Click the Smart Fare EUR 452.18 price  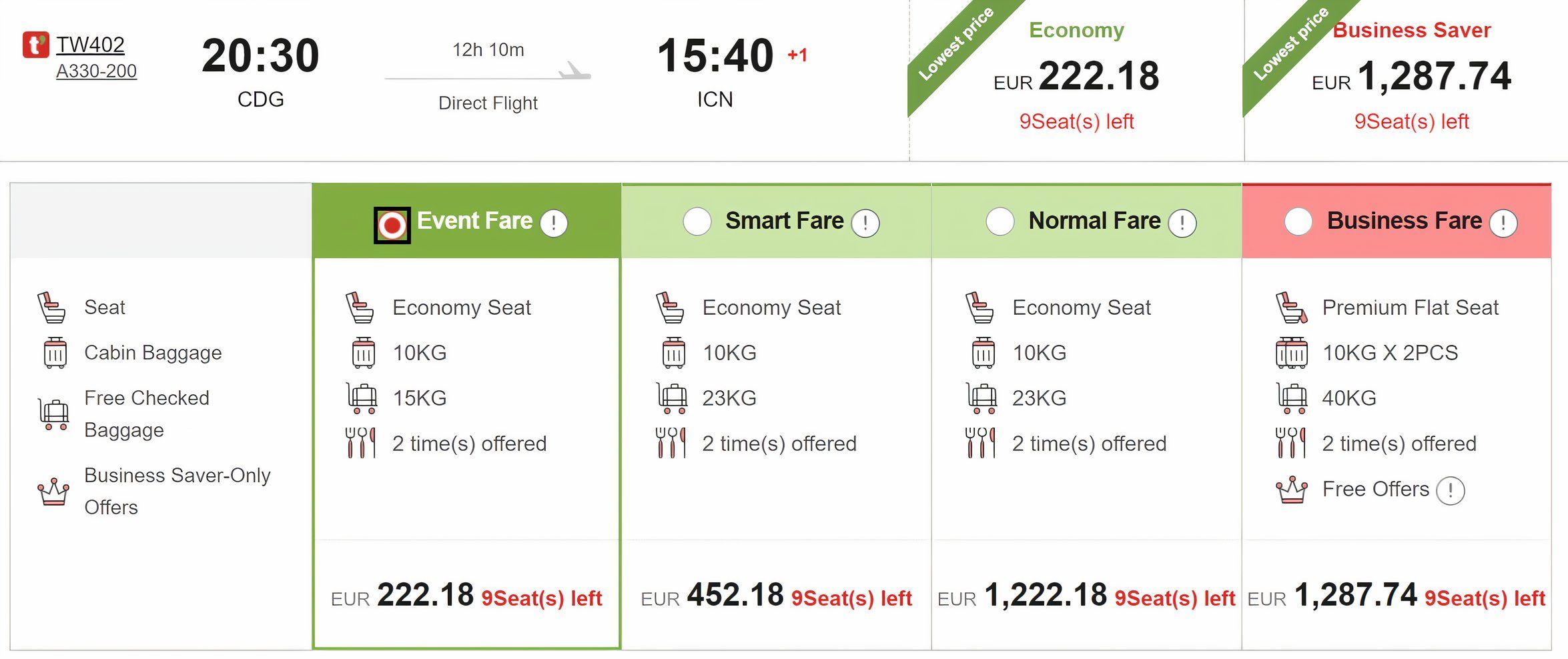(735, 595)
